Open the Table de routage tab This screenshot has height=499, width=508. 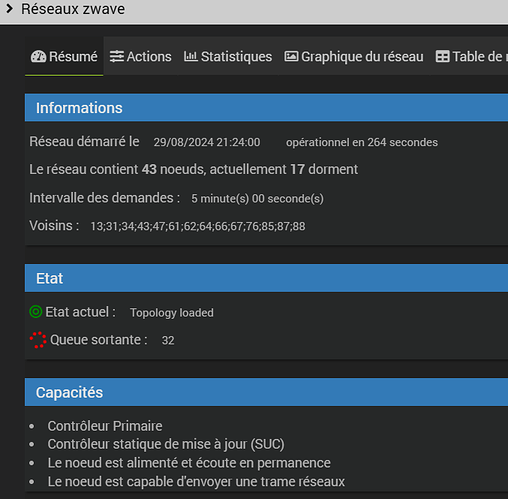tap(469, 56)
